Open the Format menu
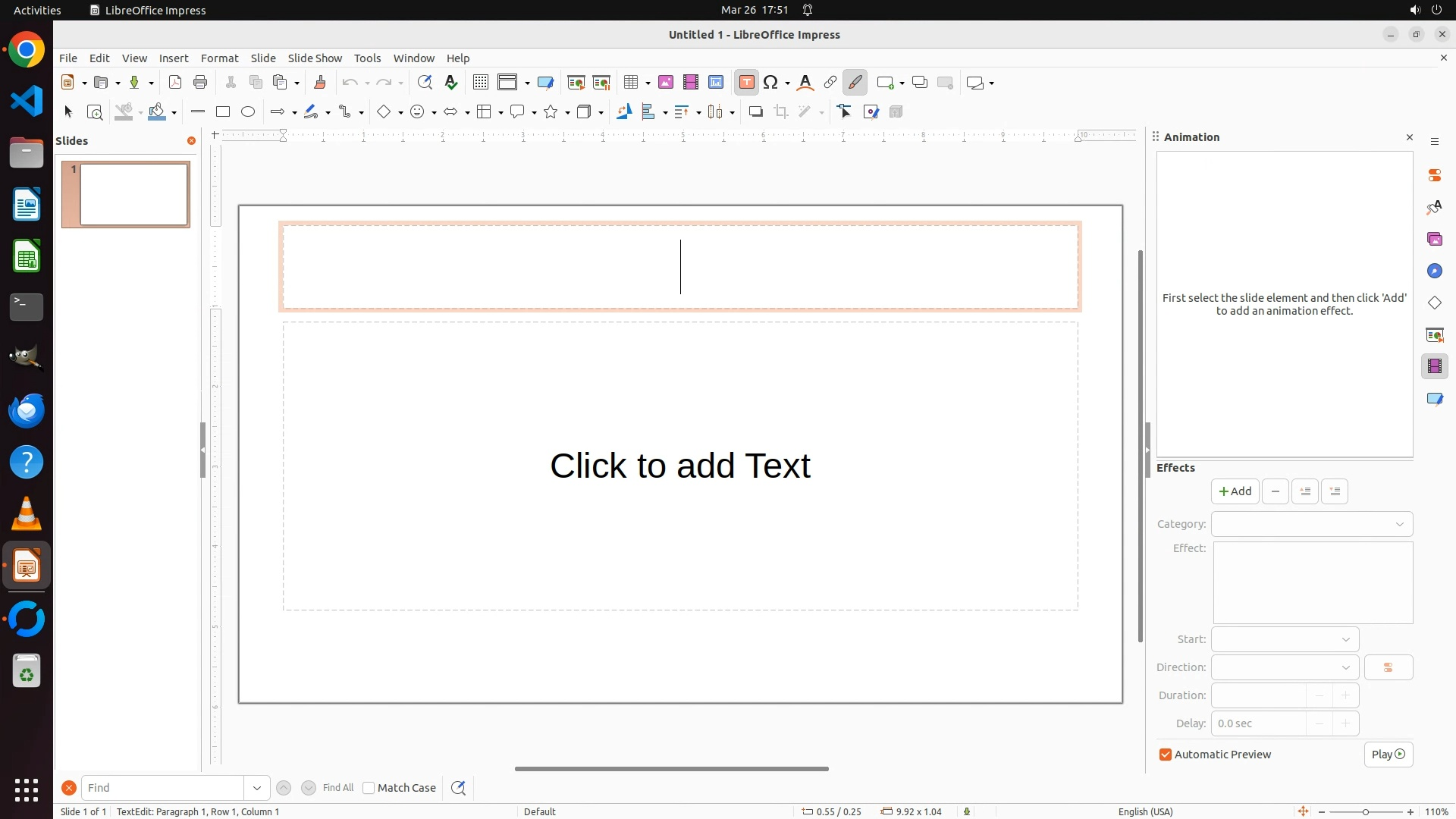 click(219, 58)
